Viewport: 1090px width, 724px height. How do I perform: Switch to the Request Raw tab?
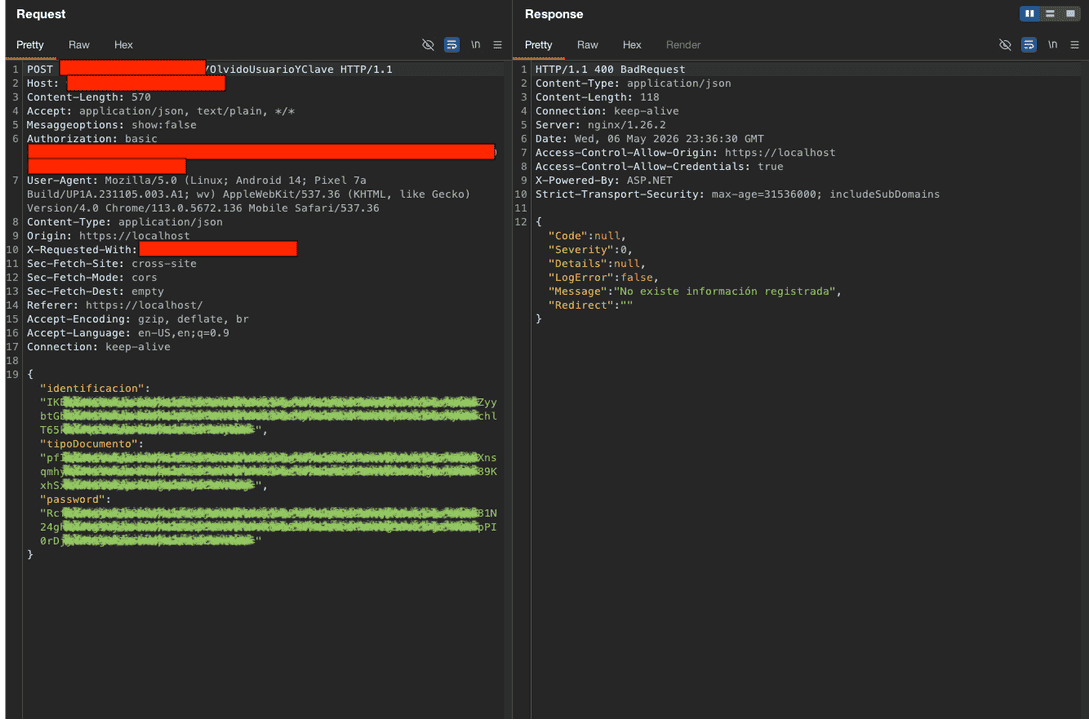[79, 45]
